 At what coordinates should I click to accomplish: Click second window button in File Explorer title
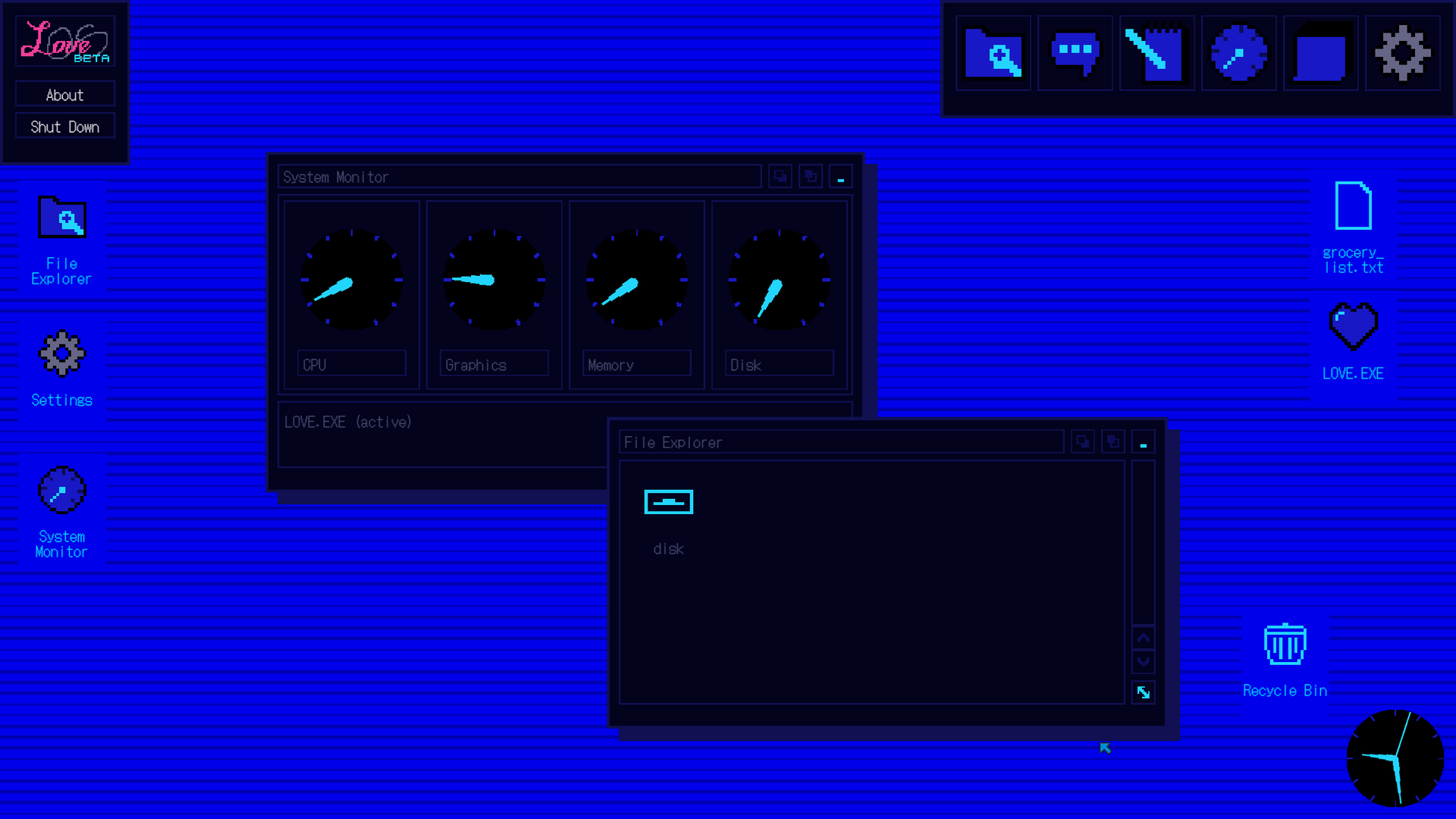pyautogui.click(x=1113, y=442)
